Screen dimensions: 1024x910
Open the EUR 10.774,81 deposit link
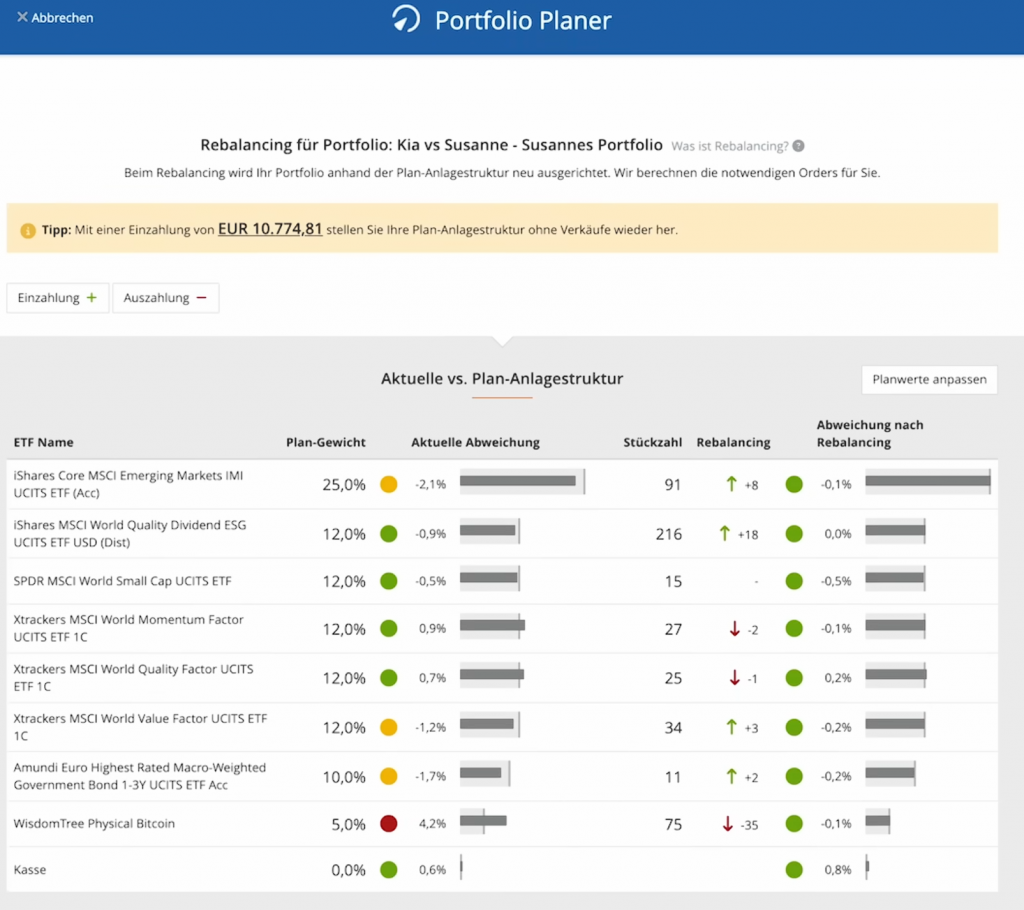(270, 229)
